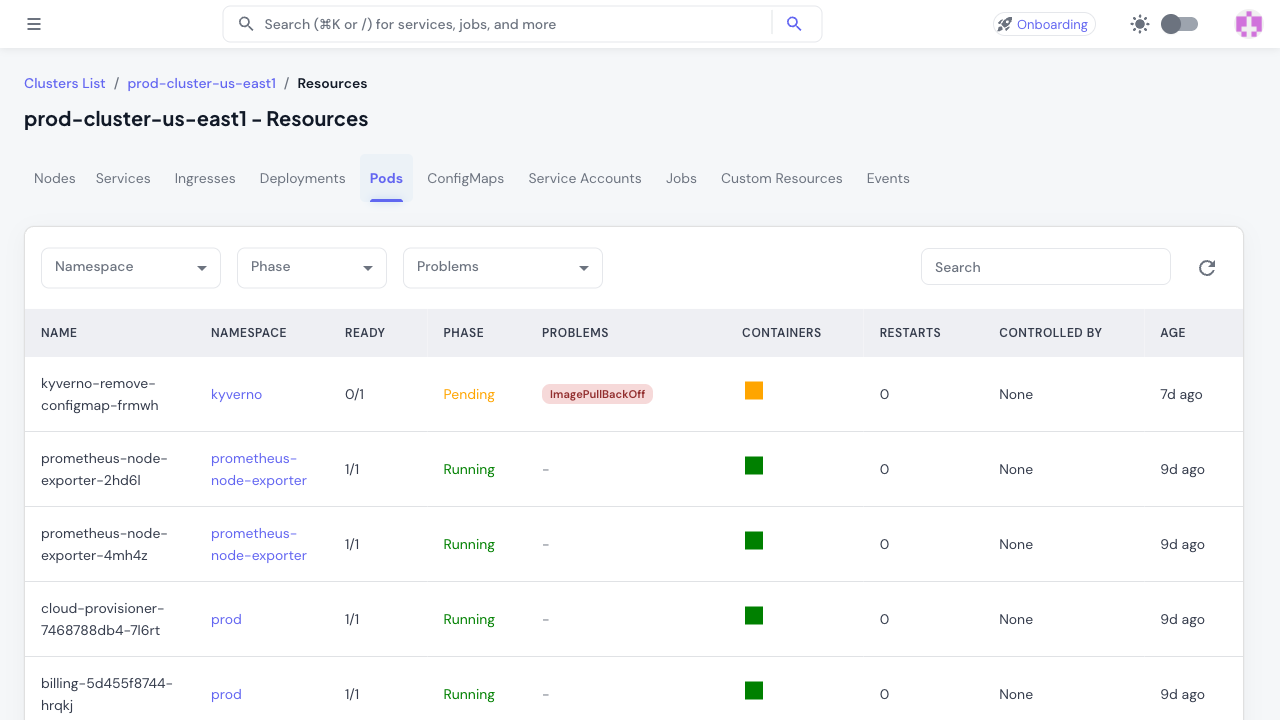Open the Onboarding rocket panel
Viewport: 1280px width, 720px height.
1043,23
